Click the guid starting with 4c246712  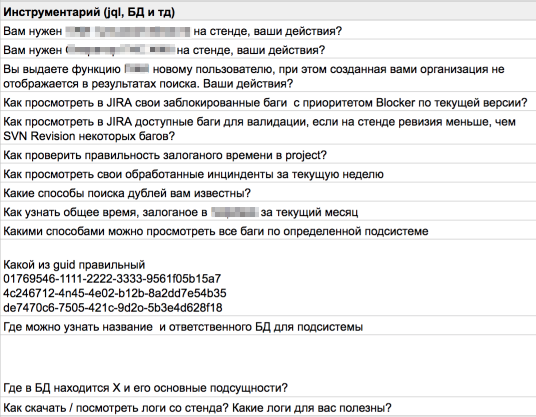[x=115, y=293]
